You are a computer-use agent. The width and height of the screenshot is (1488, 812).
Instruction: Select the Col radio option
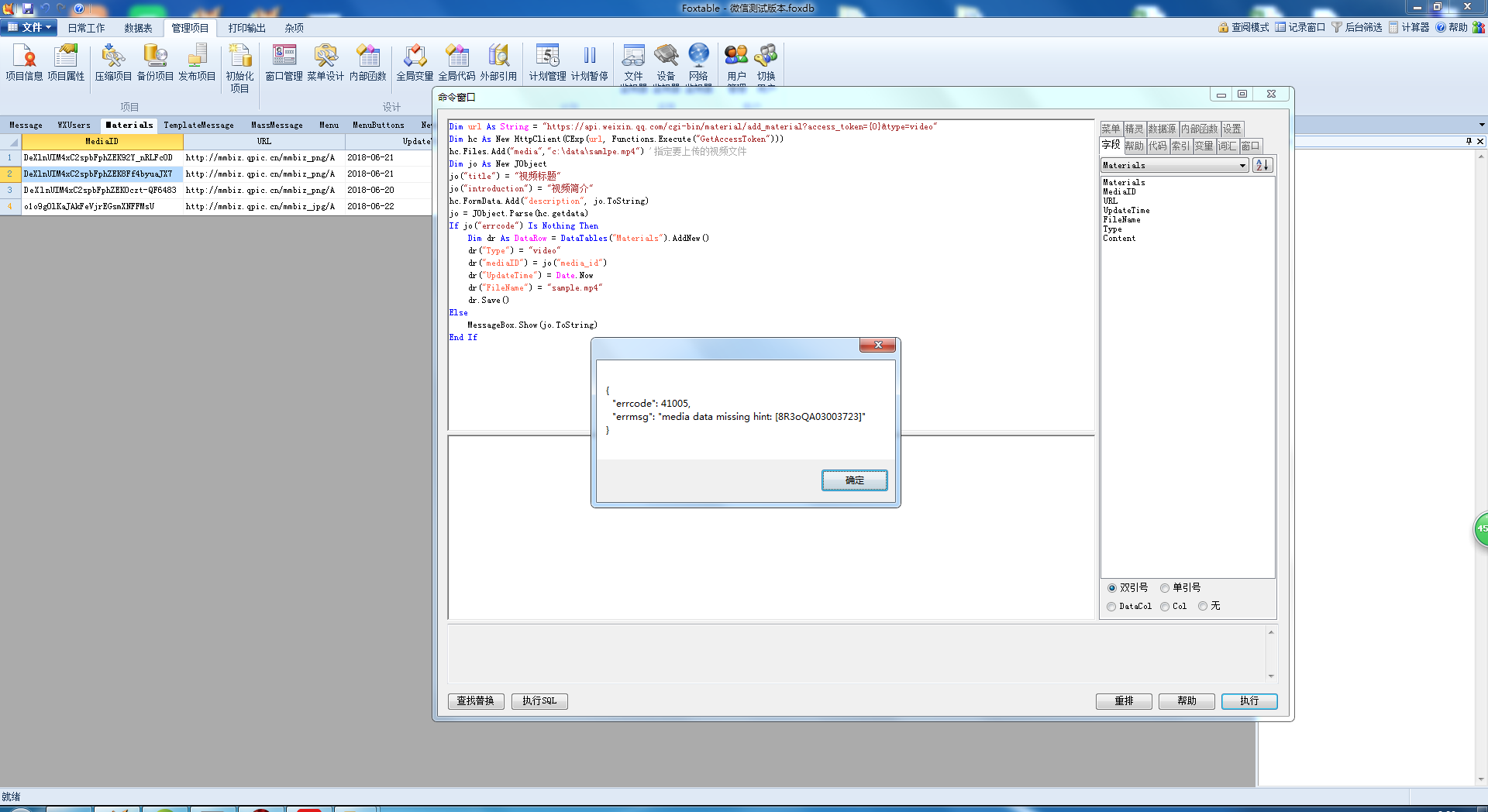tap(1165, 607)
